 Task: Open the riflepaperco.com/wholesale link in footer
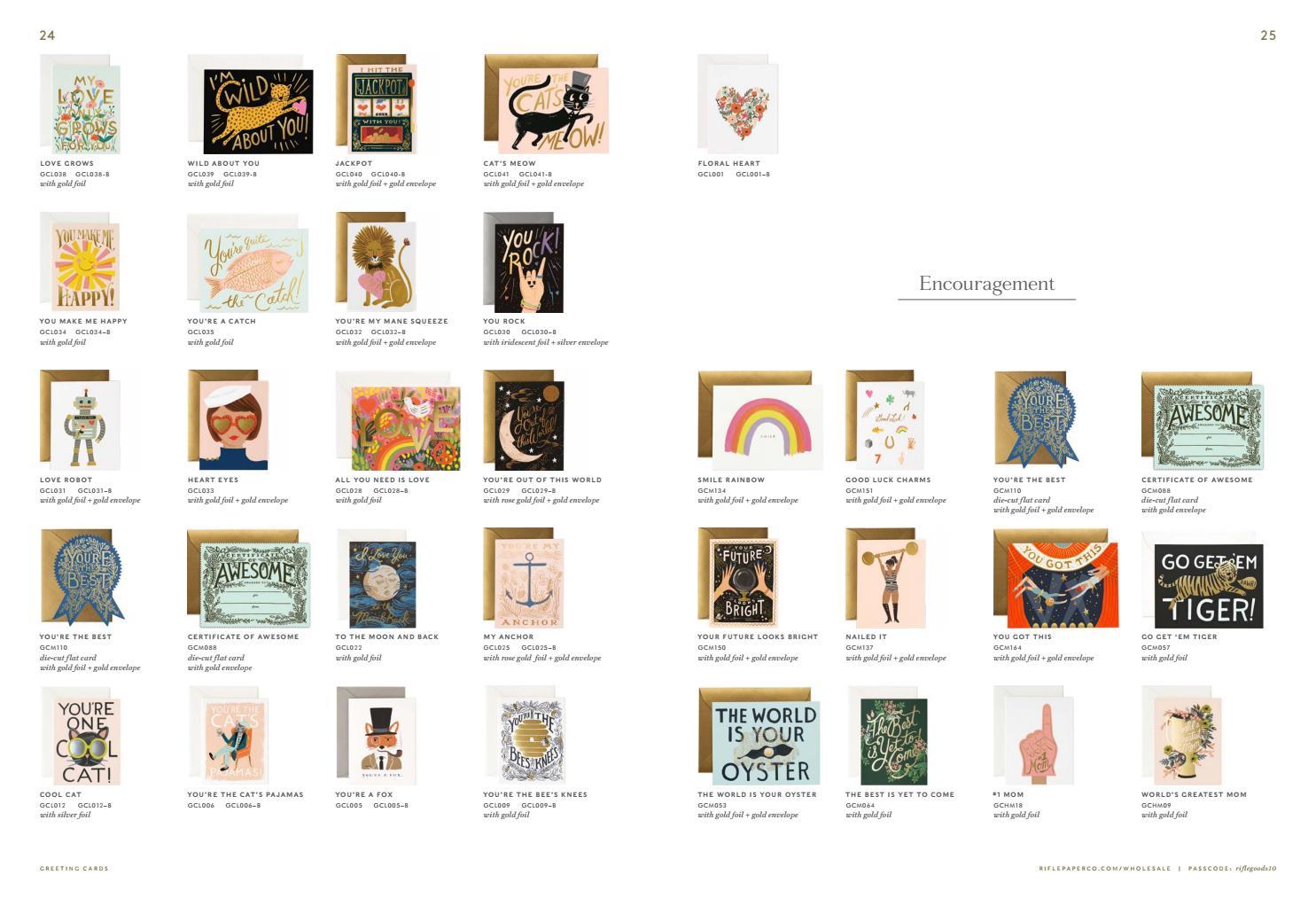coord(1105,869)
